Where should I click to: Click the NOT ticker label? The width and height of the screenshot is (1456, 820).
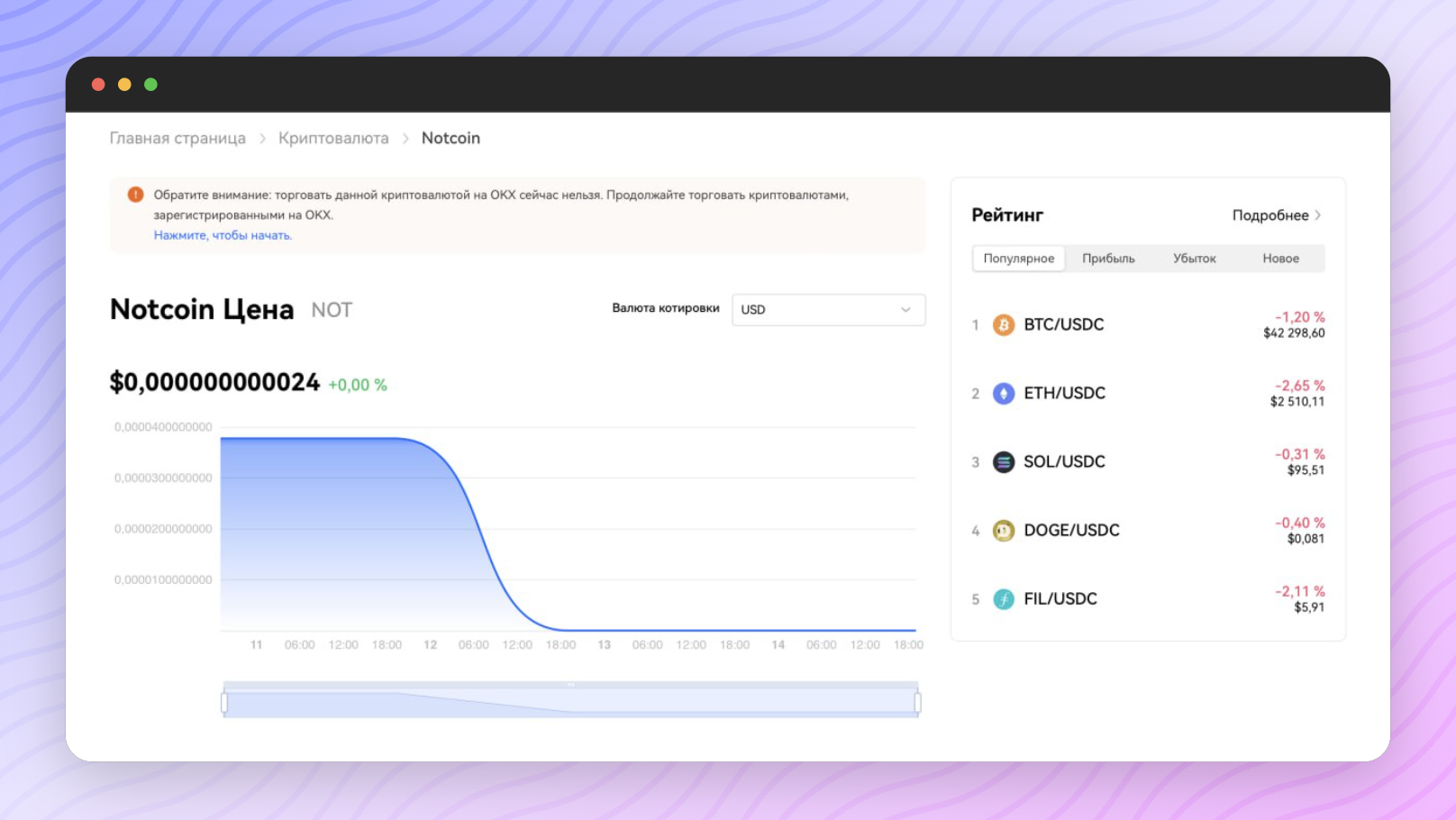pos(332,310)
